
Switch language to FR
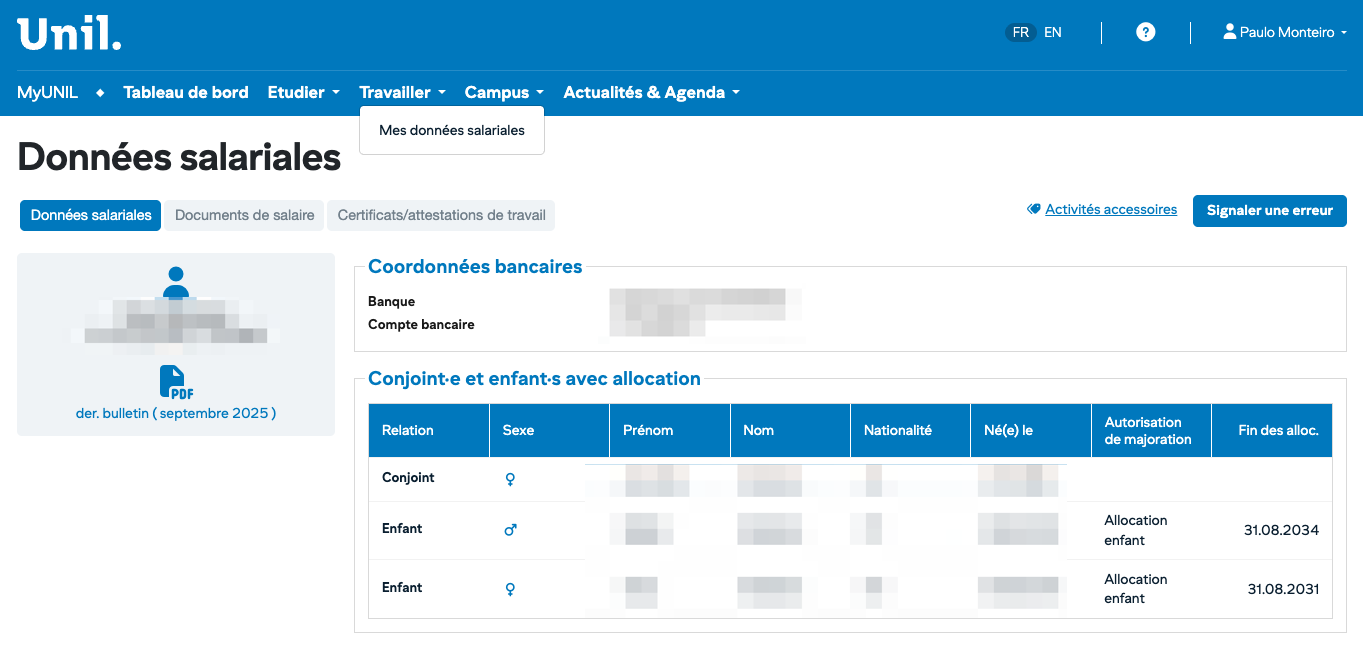tap(1020, 32)
